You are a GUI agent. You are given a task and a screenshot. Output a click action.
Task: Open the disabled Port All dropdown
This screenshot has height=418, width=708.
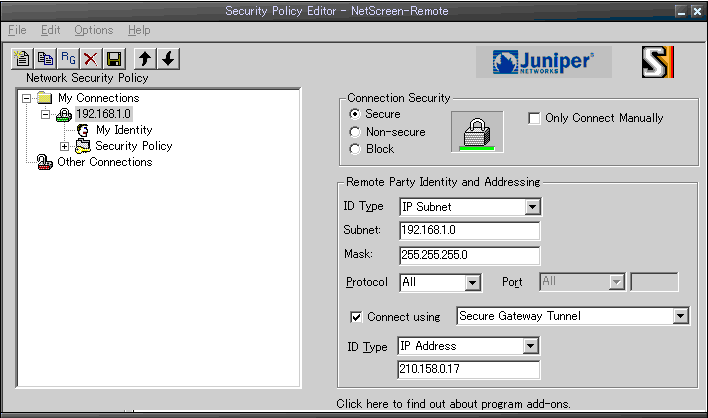click(x=616, y=282)
